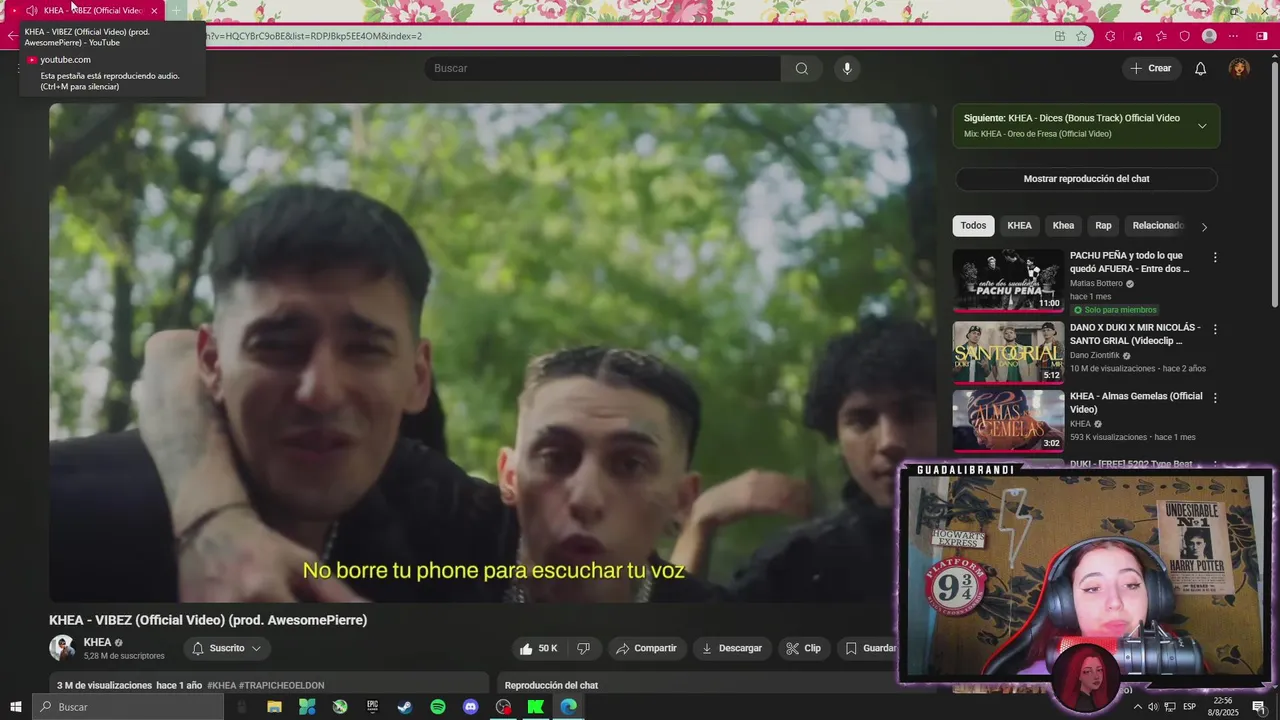
Task: Open the #KHEA hashtag link
Action: 221,685
